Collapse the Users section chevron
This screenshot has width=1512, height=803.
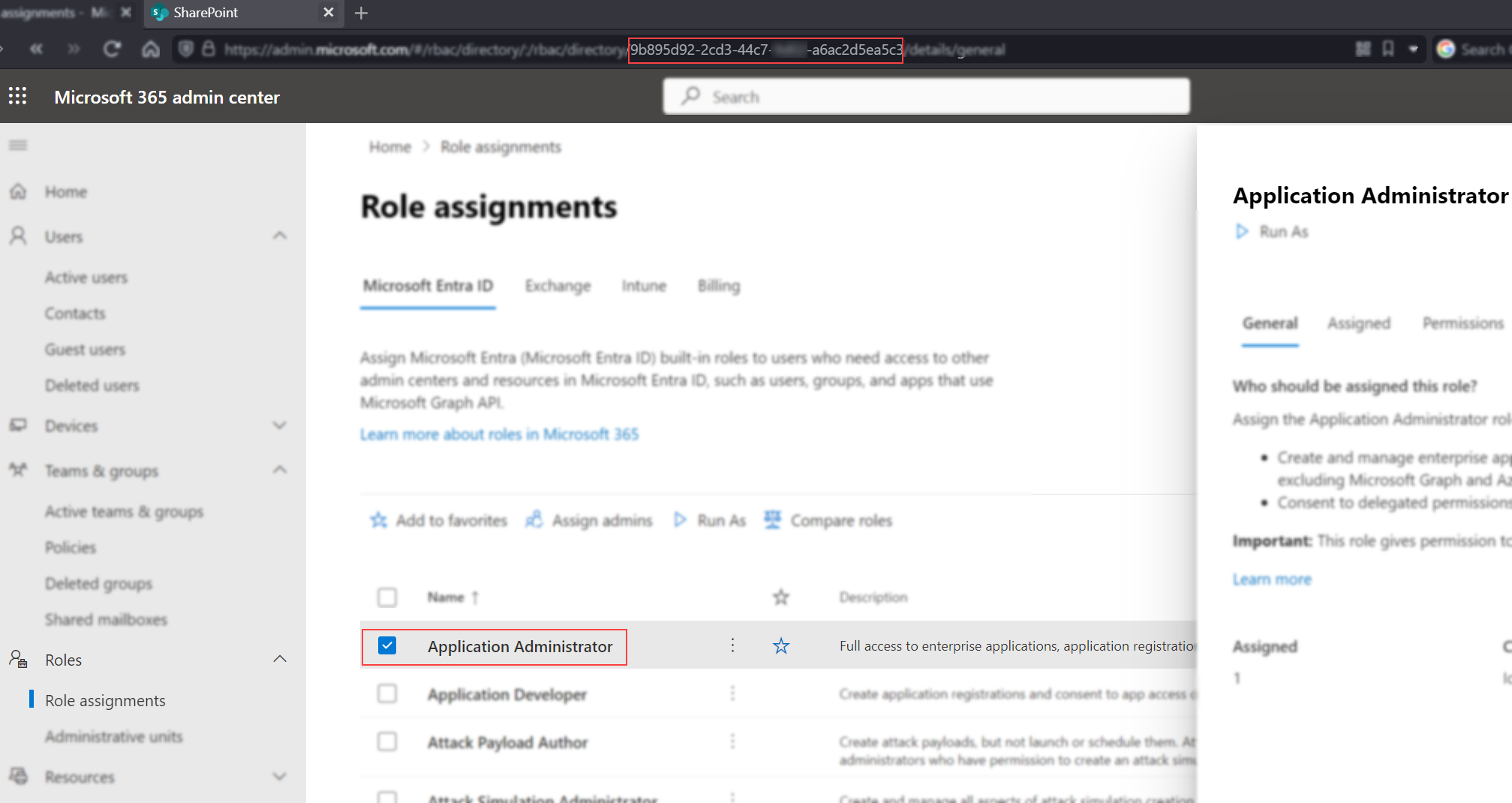[280, 236]
